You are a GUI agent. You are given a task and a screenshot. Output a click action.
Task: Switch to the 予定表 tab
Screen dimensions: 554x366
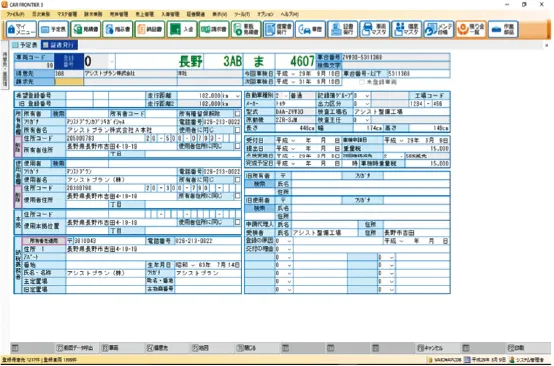pyautogui.click(x=25, y=45)
